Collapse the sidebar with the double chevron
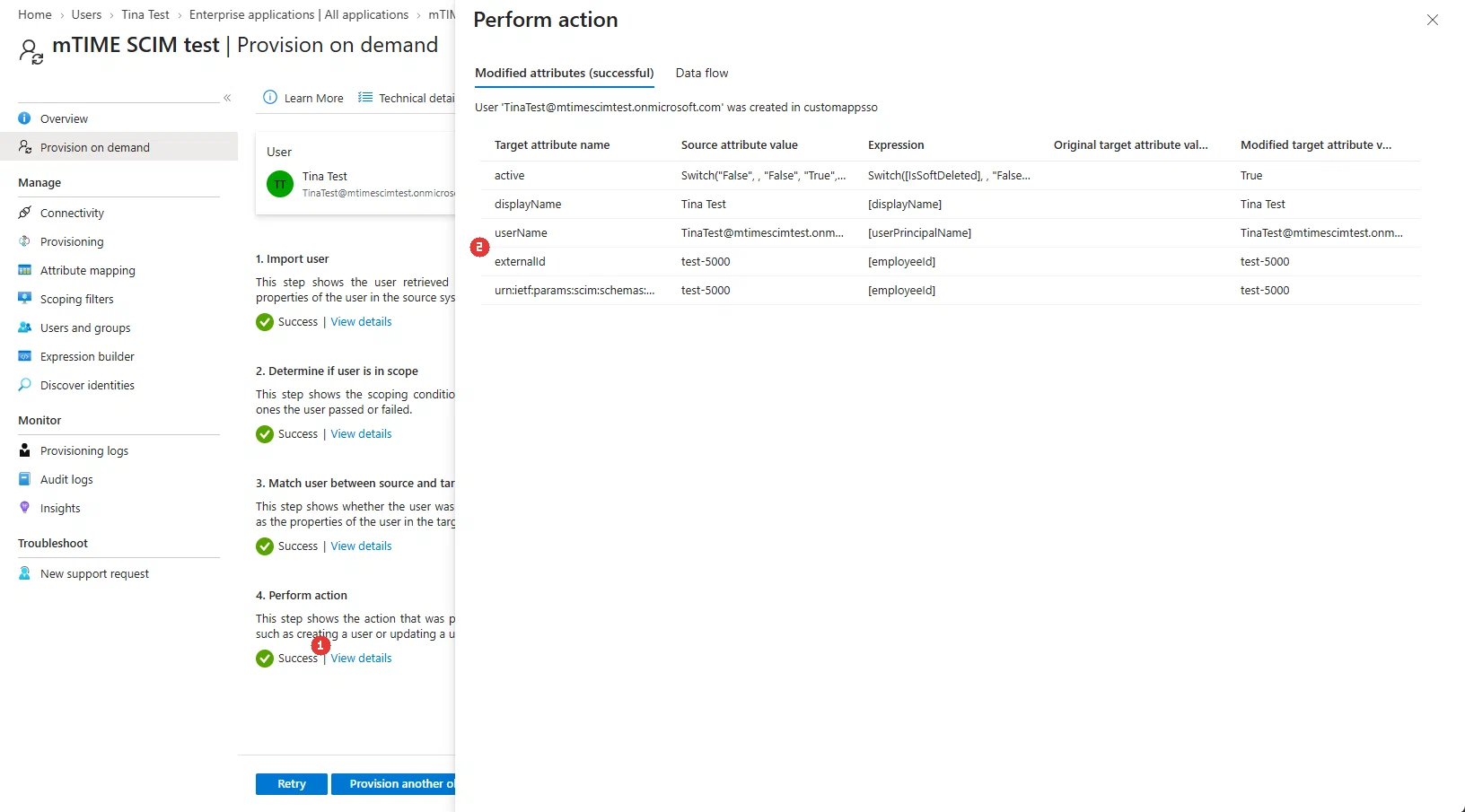 pos(227,98)
